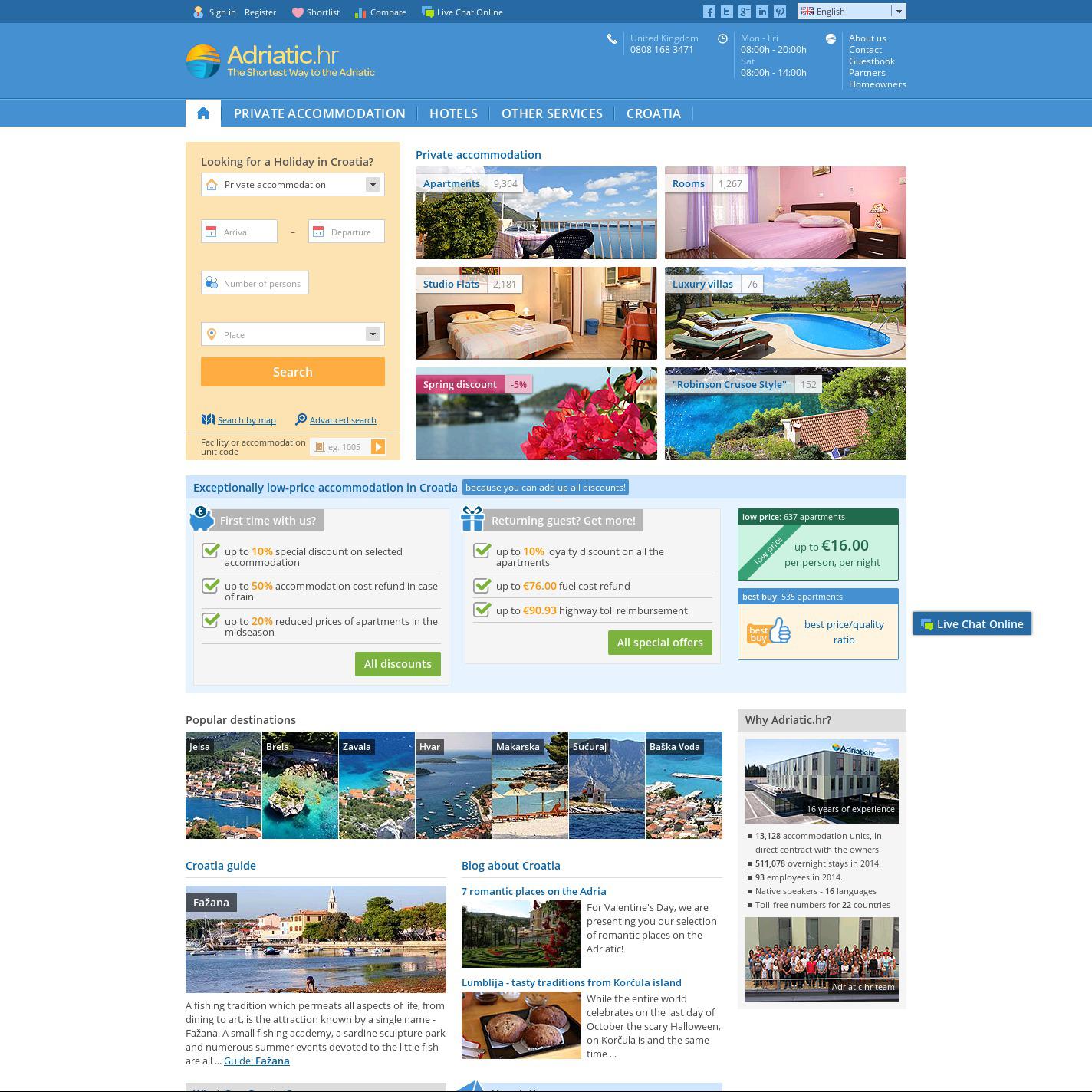Open the Robinson Crusoe Style tile

(785, 413)
